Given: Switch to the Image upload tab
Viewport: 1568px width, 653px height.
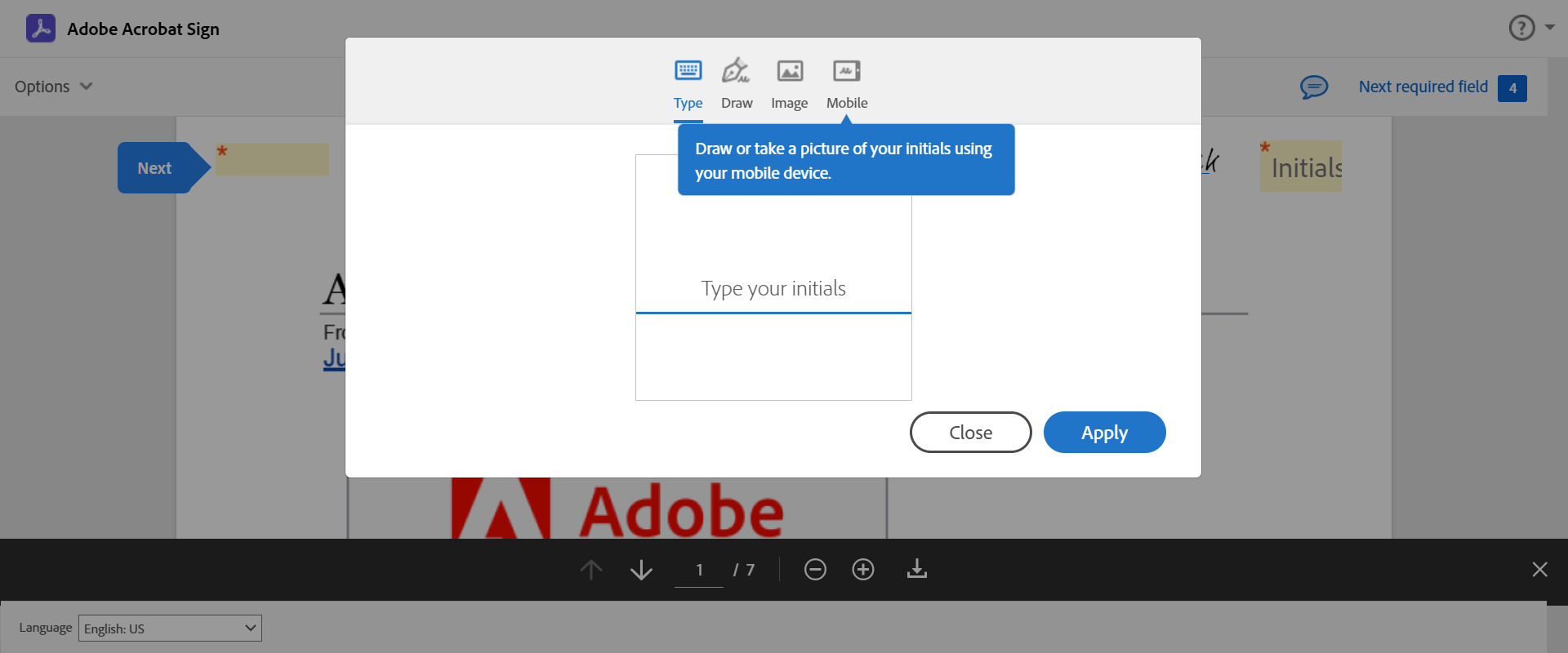Looking at the screenshot, I should 789,85.
